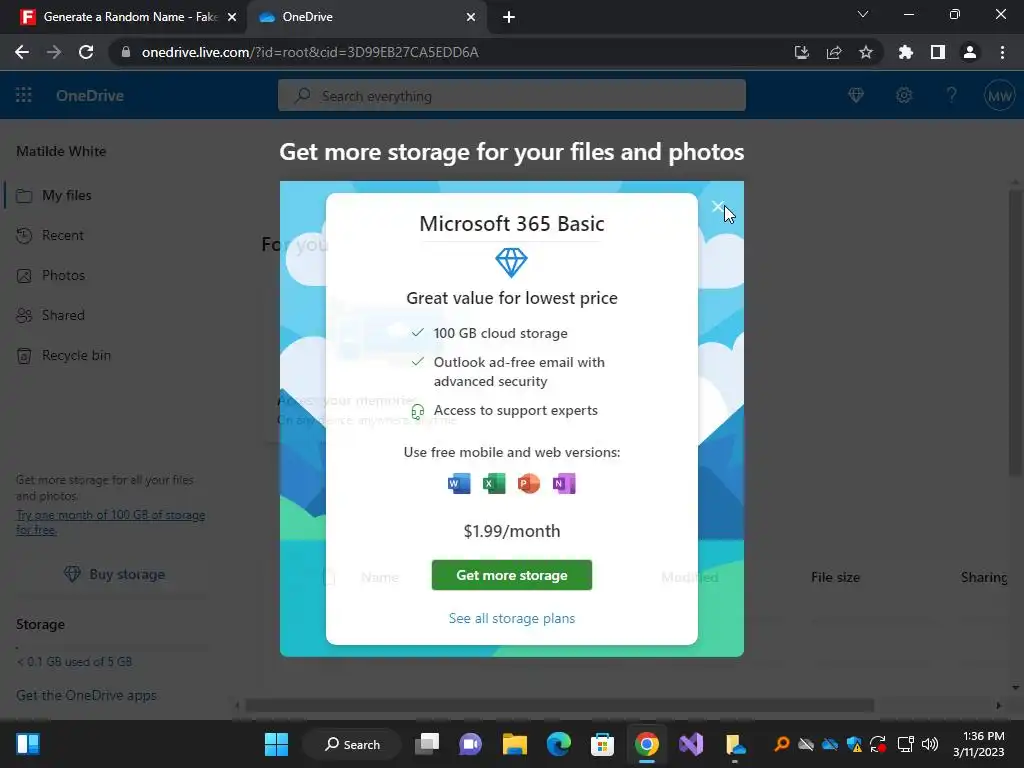Screen dimensions: 1024x768
Task: Click the horizontal scrollbar
Action: (559, 705)
